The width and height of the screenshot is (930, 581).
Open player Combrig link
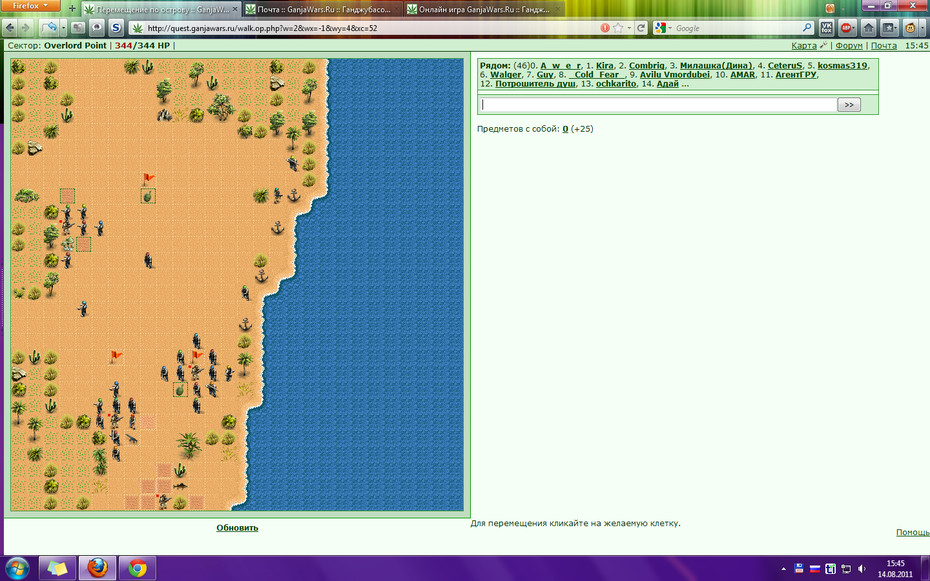[x=646, y=66]
